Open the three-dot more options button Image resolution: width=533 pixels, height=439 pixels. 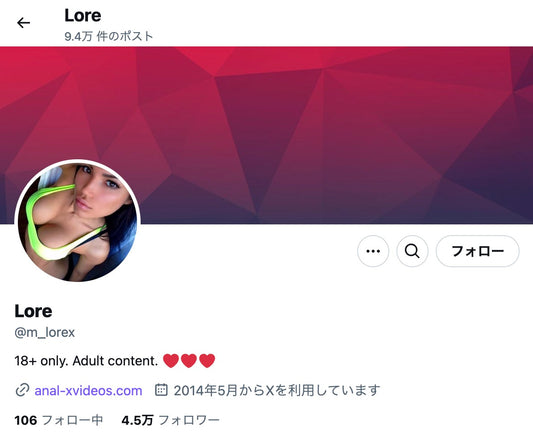click(x=373, y=251)
